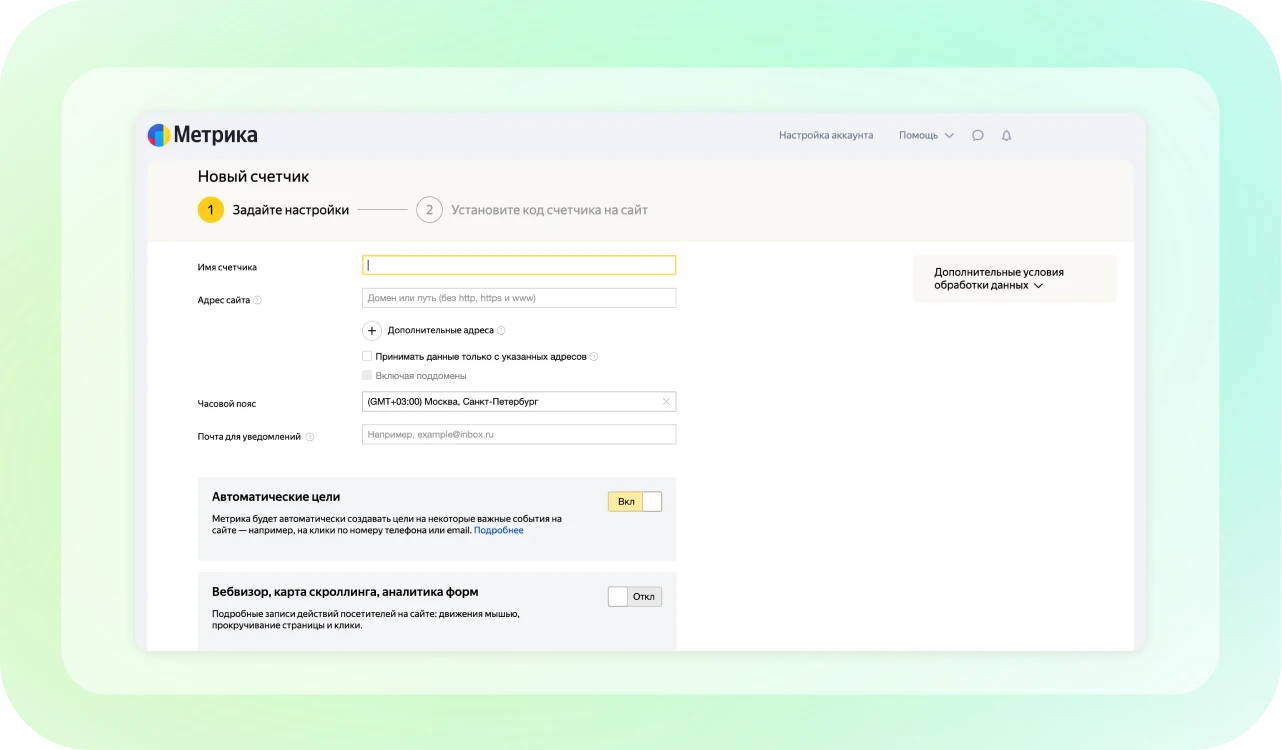
Task: Clear the timezone field with the X icon
Action: (x=666, y=402)
